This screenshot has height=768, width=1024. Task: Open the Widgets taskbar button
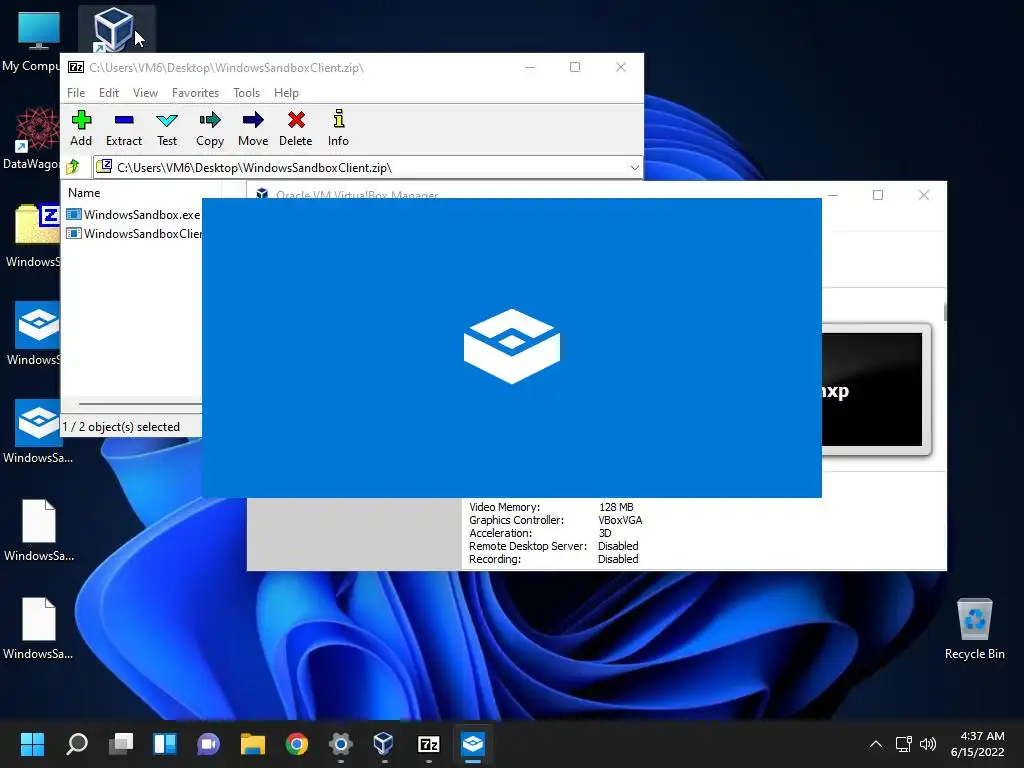tap(165, 744)
